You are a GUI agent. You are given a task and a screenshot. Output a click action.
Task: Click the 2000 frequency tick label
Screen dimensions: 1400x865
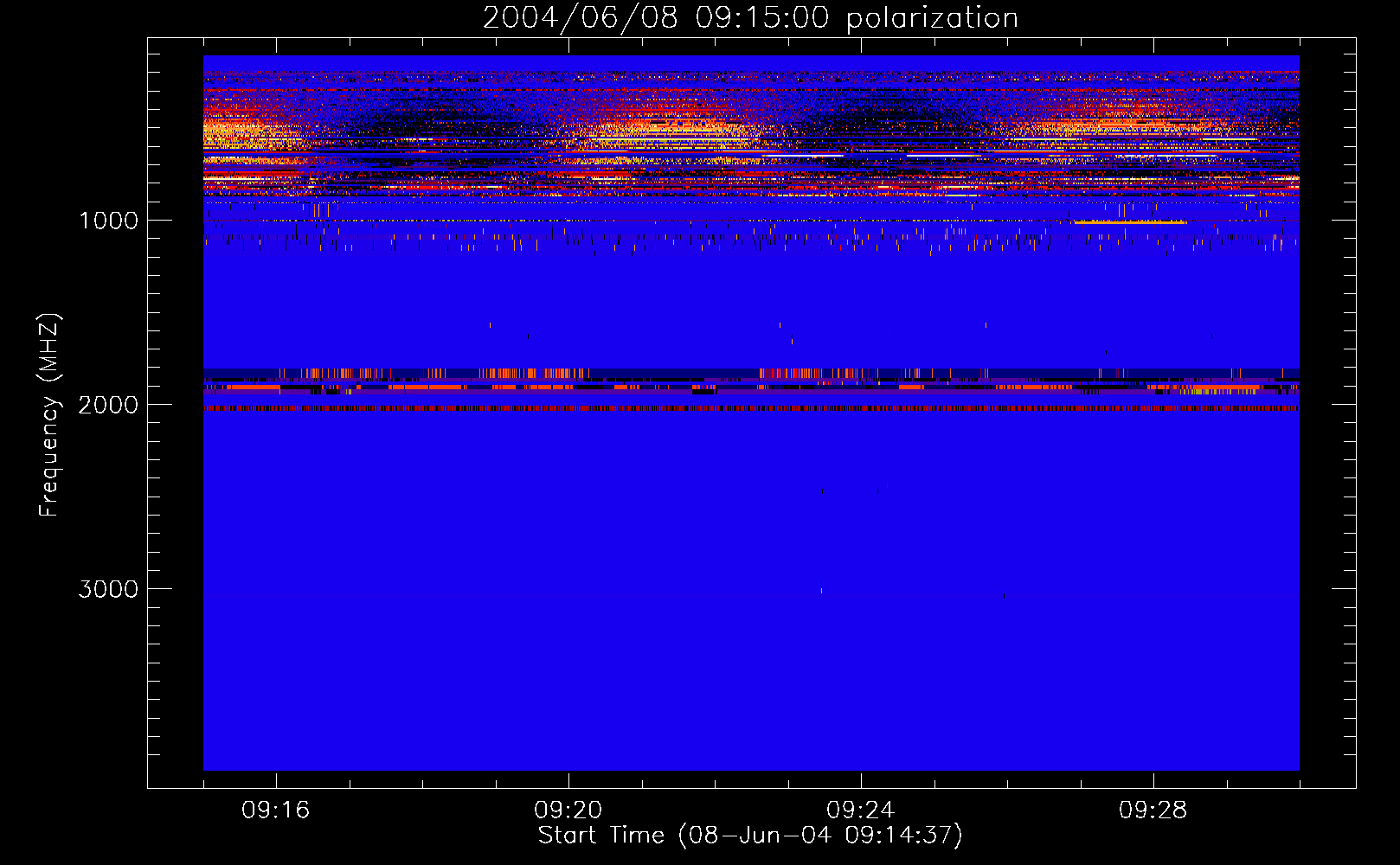[x=108, y=405]
